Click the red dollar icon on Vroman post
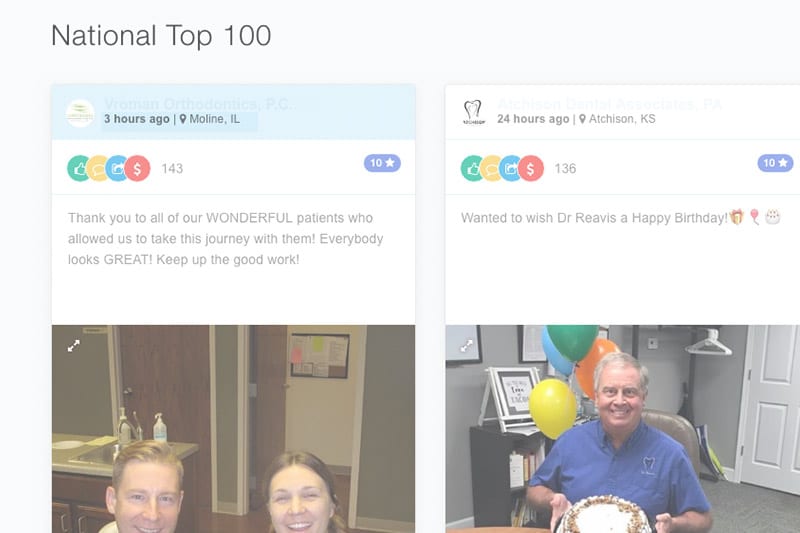The image size is (800, 533). (137, 168)
